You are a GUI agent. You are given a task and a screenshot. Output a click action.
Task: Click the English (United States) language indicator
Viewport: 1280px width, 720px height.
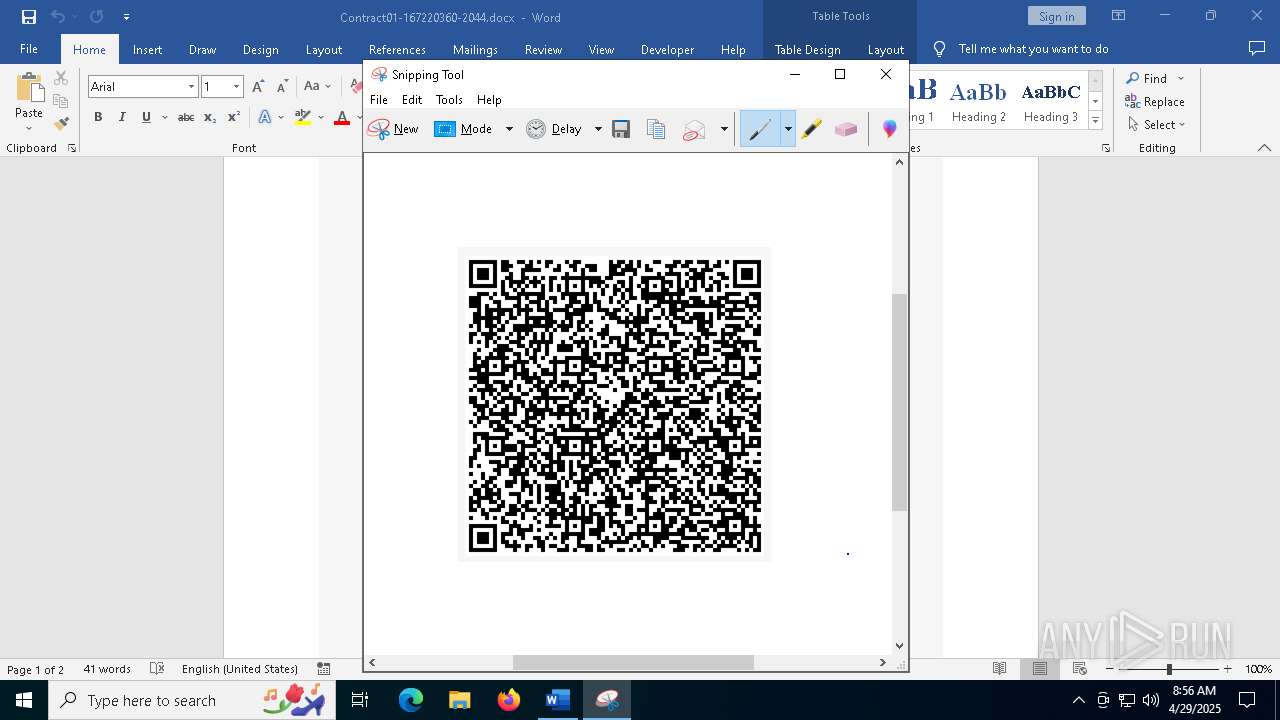pyautogui.click(x=240, y=669)
